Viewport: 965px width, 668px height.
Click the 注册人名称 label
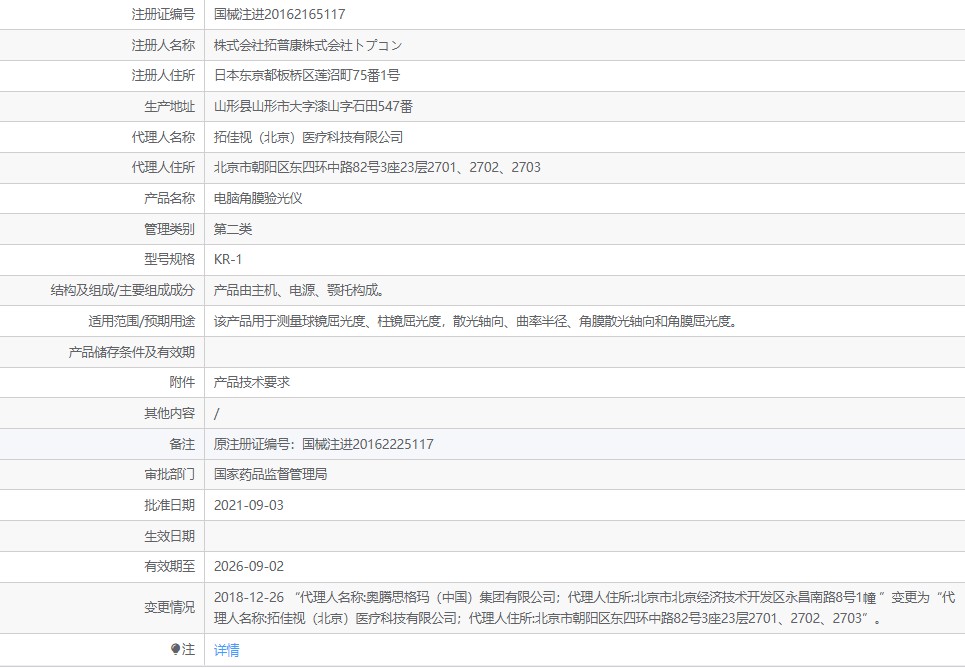(x=163, y=45)
